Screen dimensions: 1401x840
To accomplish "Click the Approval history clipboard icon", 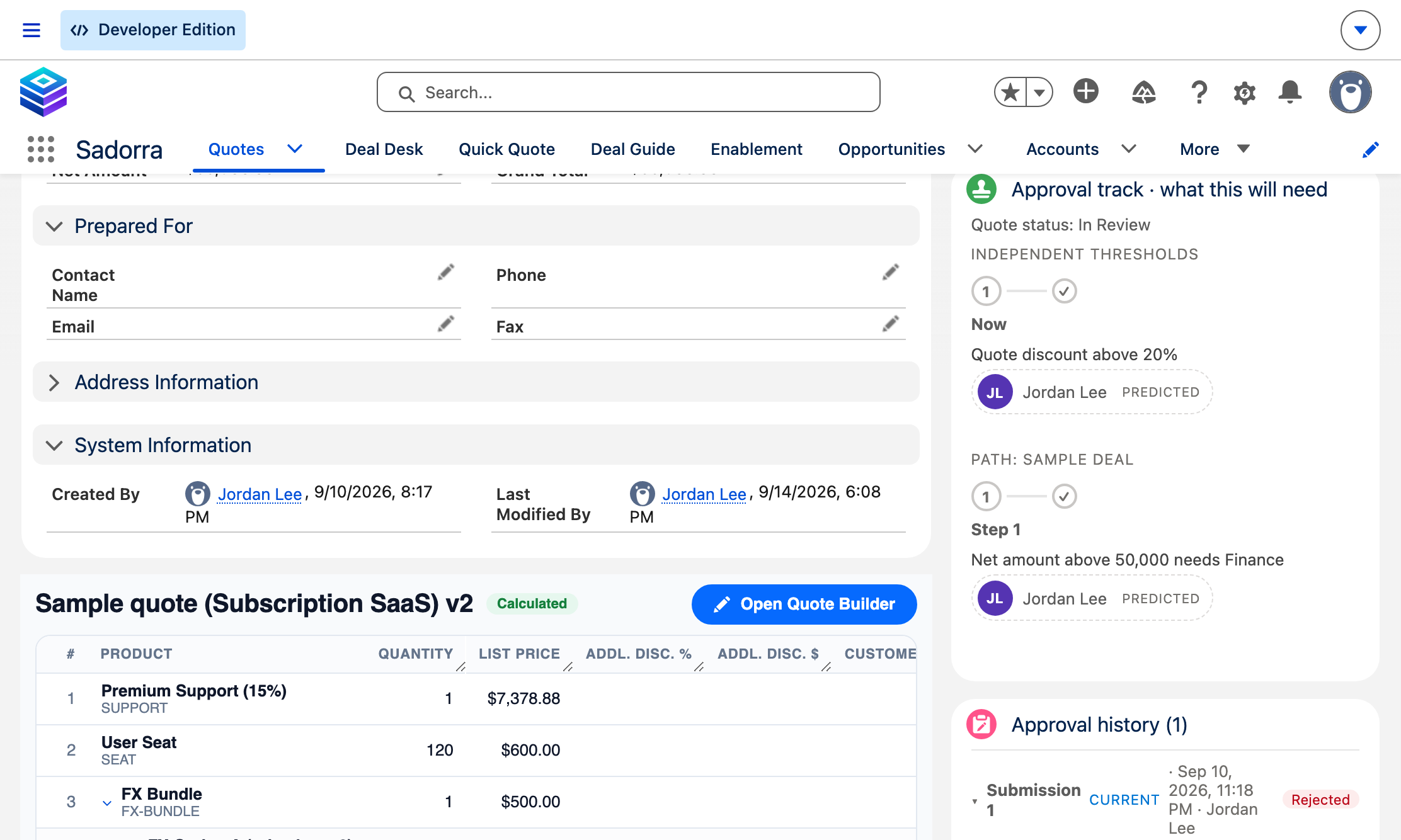I will click(x=981, y=724).
